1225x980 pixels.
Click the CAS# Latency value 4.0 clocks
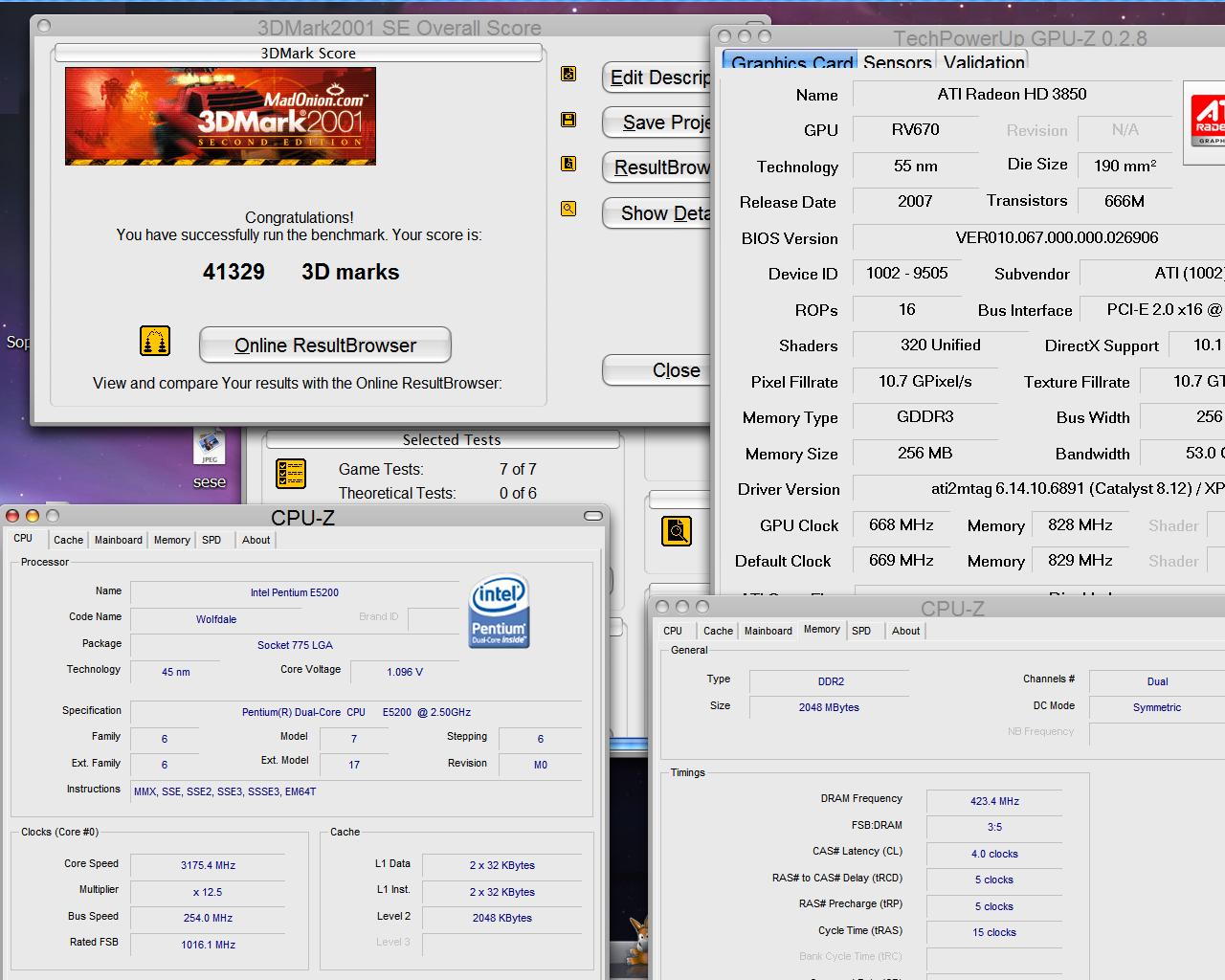(994, 854)
